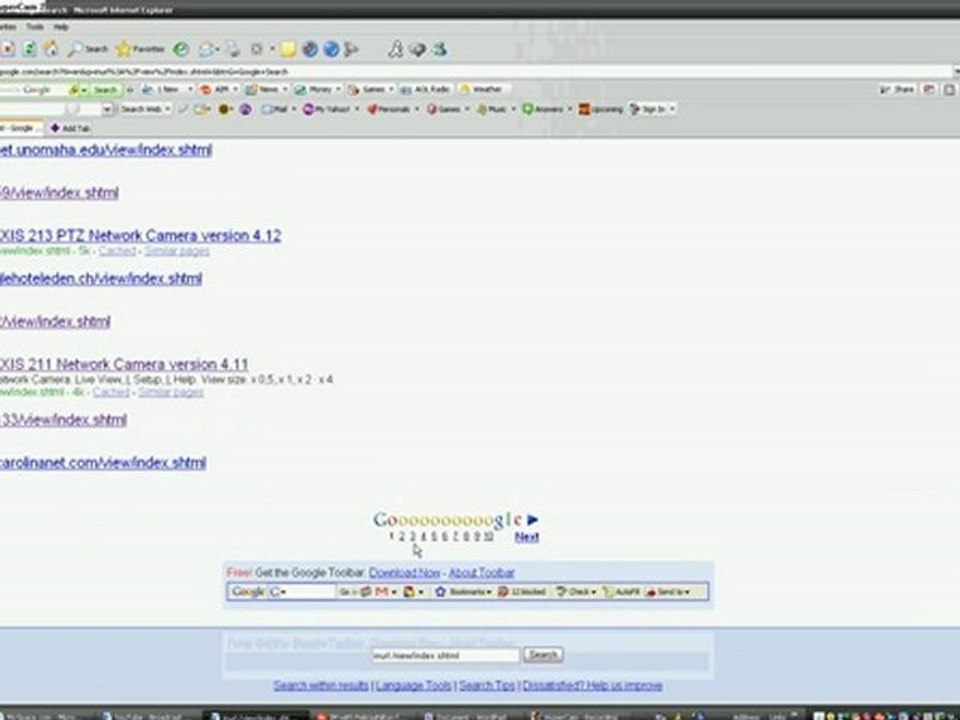Expand the Personals dropdown arrow
Screen dimensions: 960x720
click(x=416, y=109)
